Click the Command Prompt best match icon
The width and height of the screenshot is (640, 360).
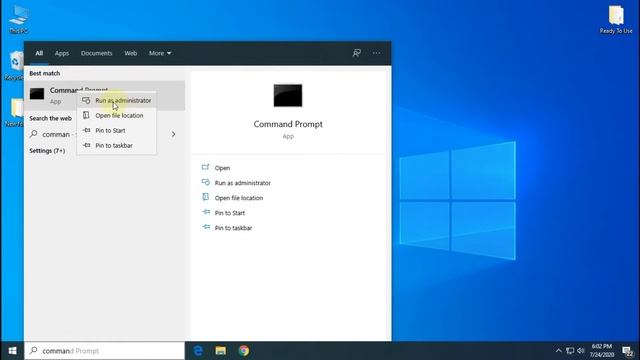click(x=37, y=94)
